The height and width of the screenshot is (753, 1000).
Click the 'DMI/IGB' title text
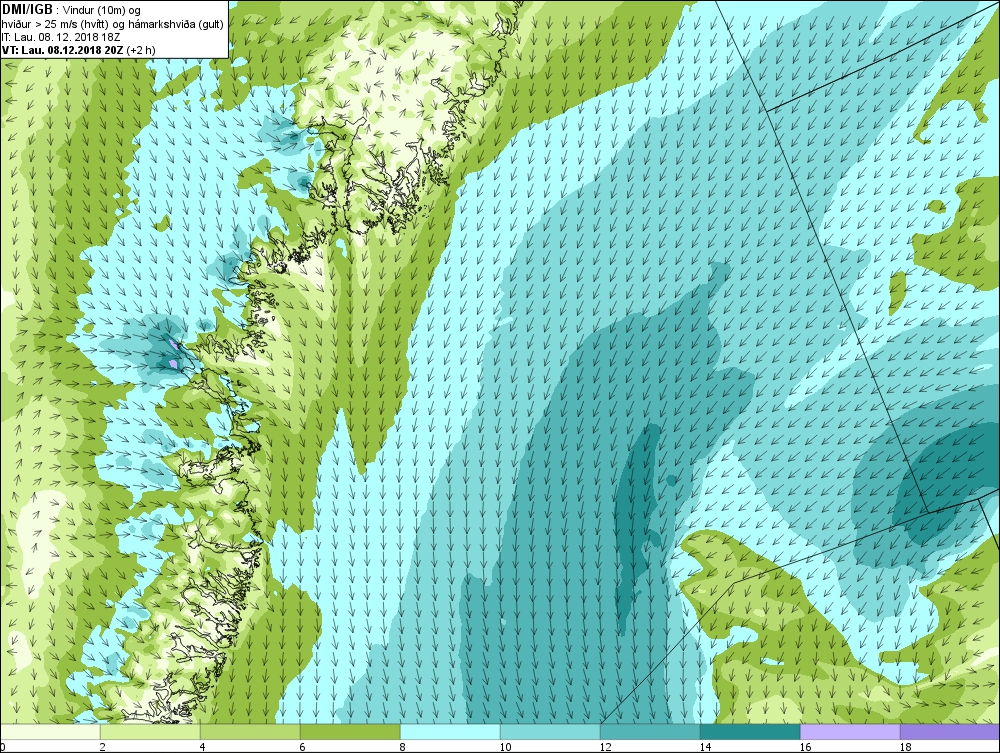coord(27,10)
